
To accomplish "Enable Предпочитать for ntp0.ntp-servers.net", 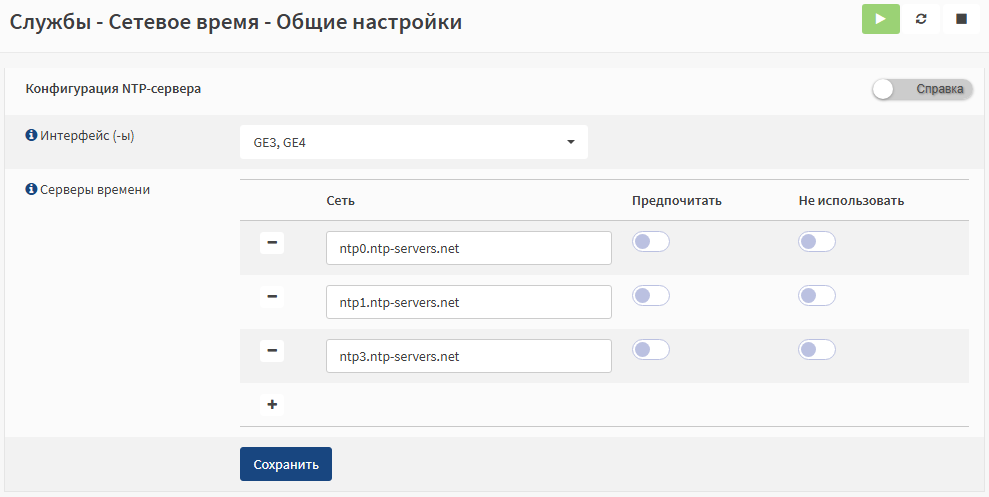I will point(650,242).
